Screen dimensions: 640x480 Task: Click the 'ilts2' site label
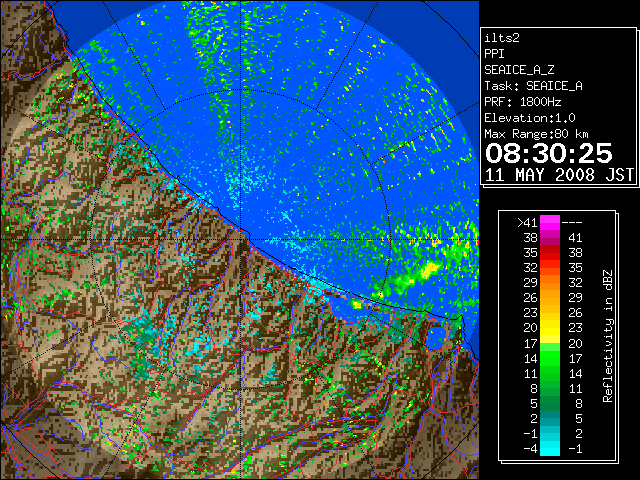[x=502, y=38]
